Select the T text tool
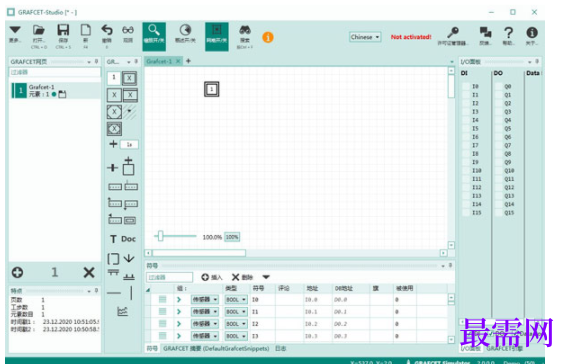This screenshot has width=572, height=364. click(113, 239)
